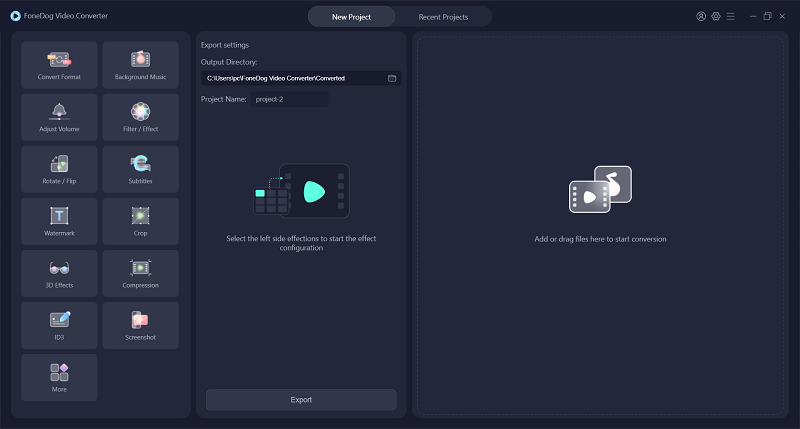Viewport: 800px width, 429px height.
Task: Browse for output directory folder
Action: tap(392, 78)
